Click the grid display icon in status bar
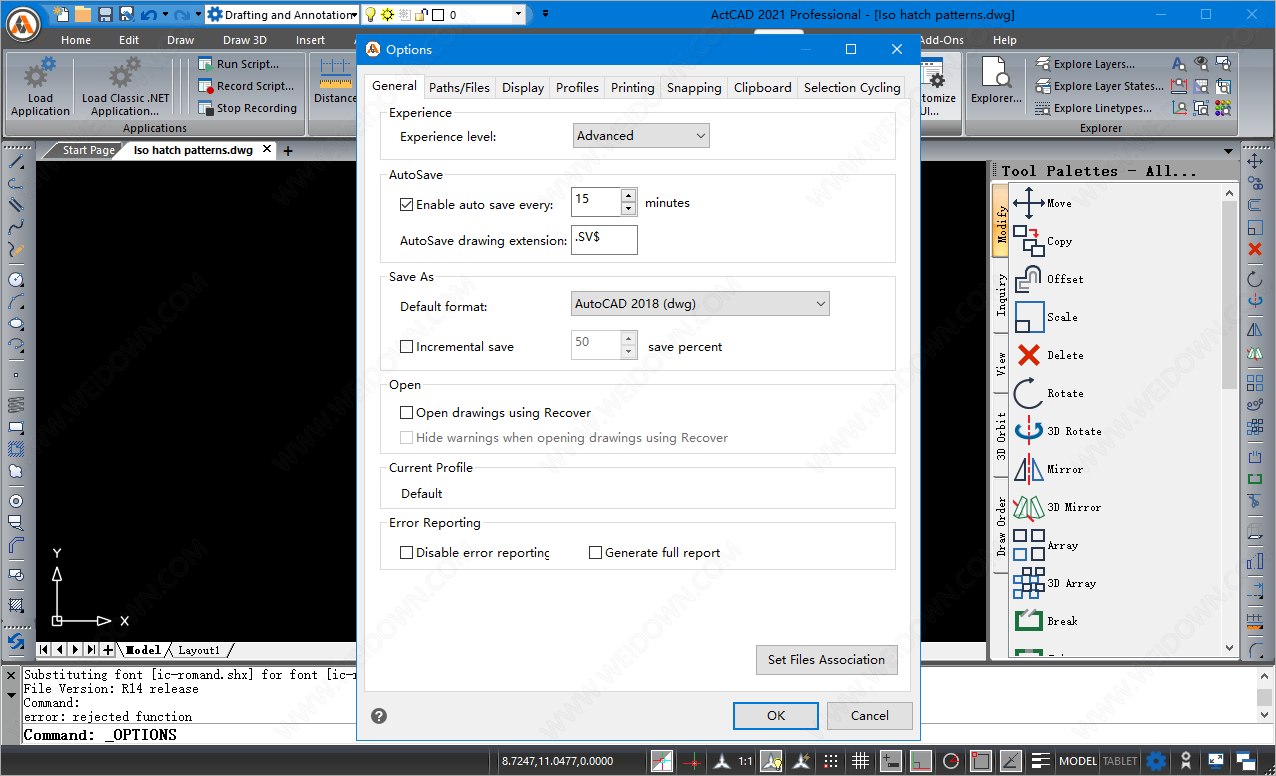The image size is (1276, 776). (860, 761)
